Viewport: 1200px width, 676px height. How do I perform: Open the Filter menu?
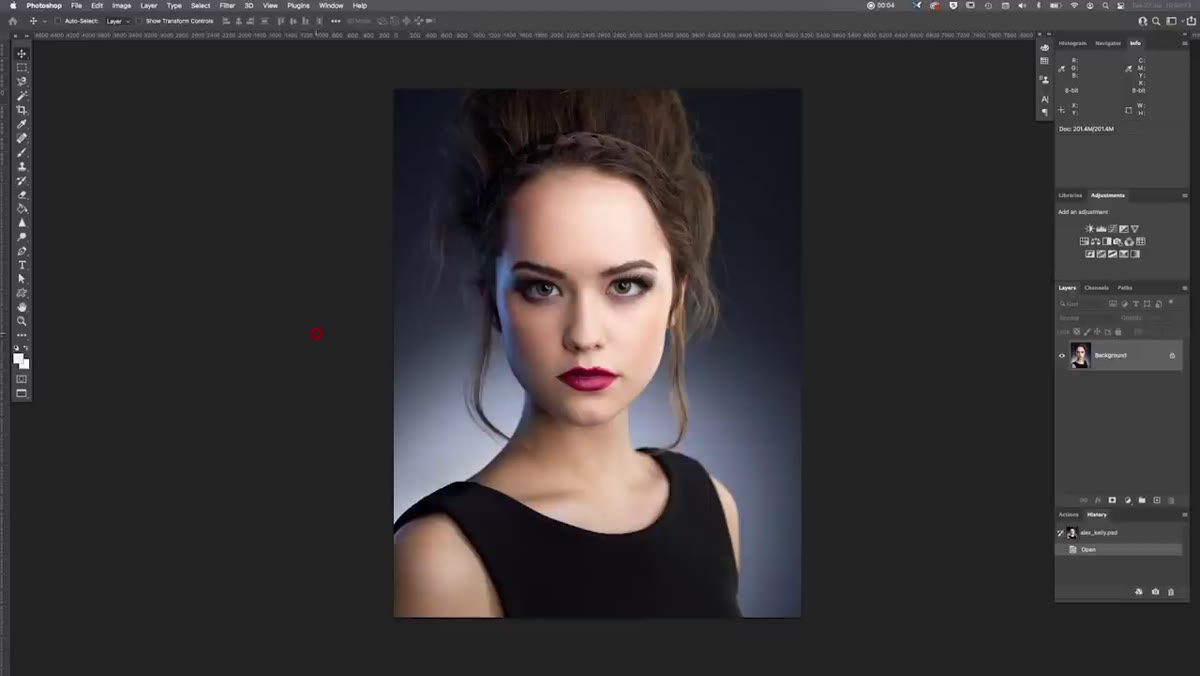pyautogui.click(x=227, y=6)
